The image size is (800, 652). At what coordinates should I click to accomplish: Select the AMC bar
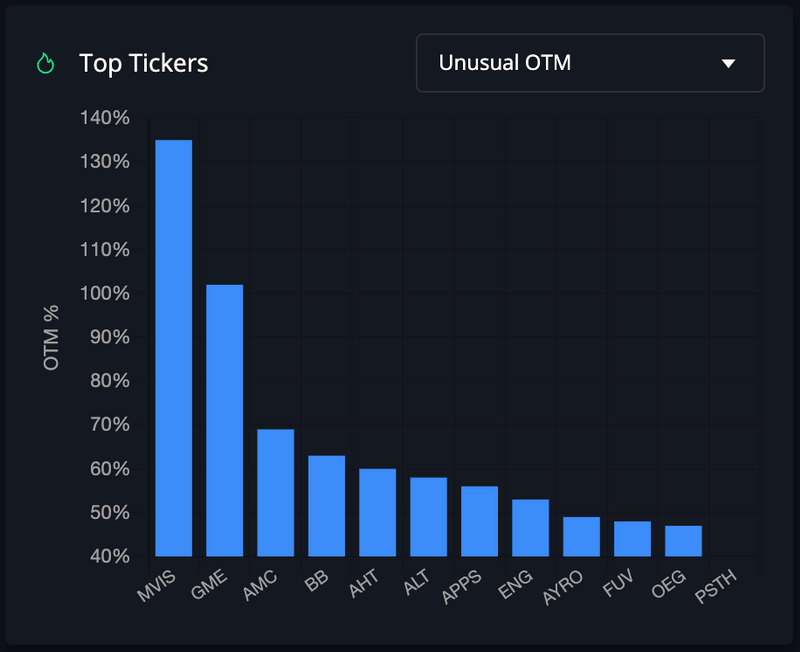pos(275,493)
